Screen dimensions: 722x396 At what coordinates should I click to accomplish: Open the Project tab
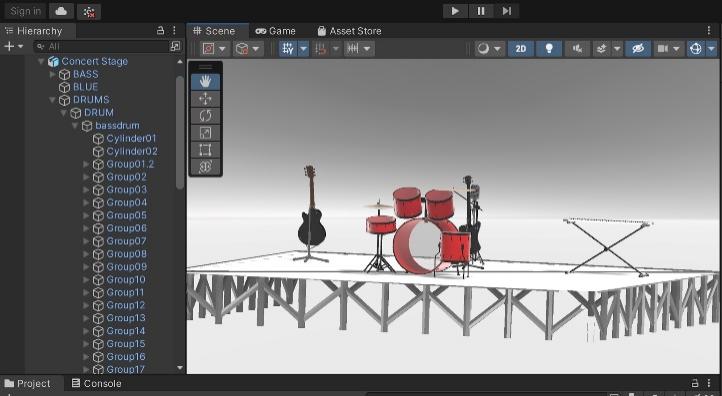[27, 383]
